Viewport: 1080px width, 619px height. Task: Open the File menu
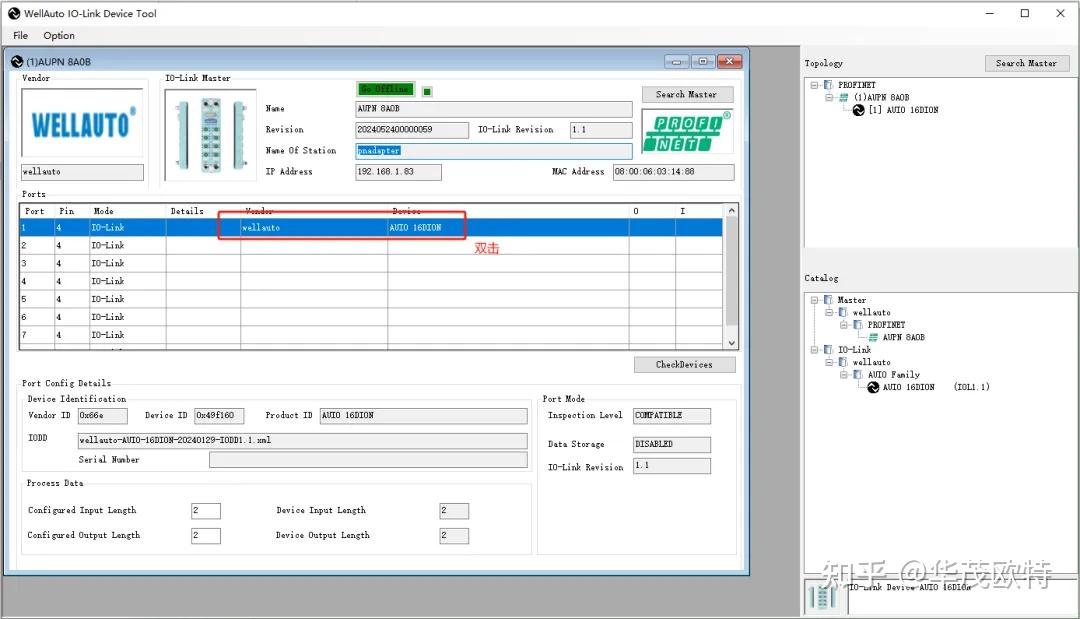click(20, 35)
